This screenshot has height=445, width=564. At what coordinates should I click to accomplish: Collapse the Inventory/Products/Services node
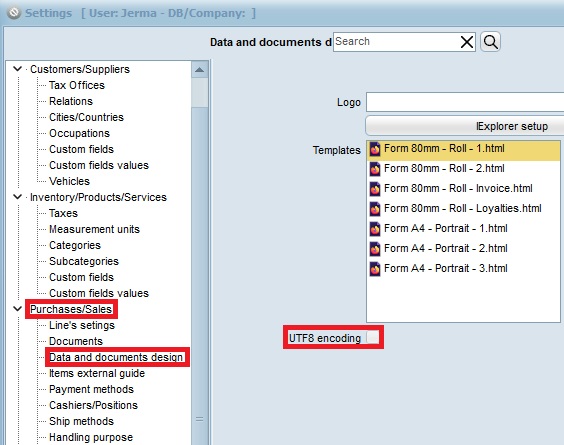point(17,197)
